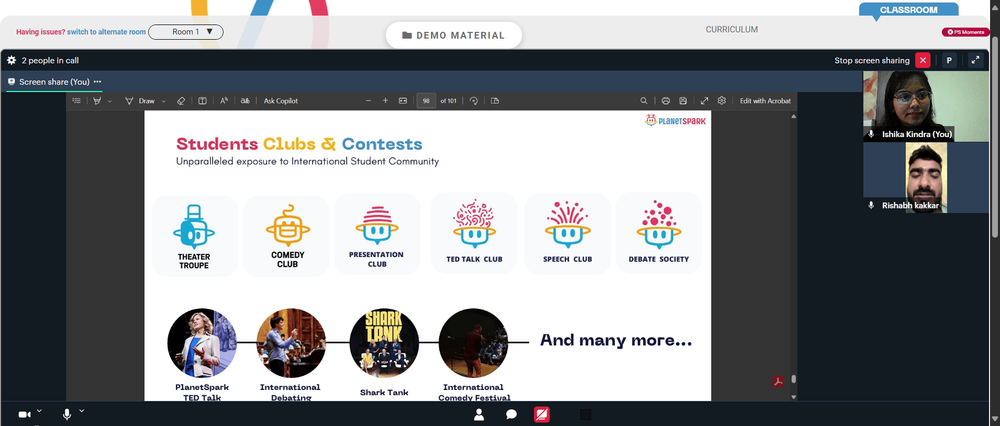
Task: Zoom out with the minus button
Action: coord(368,101)
